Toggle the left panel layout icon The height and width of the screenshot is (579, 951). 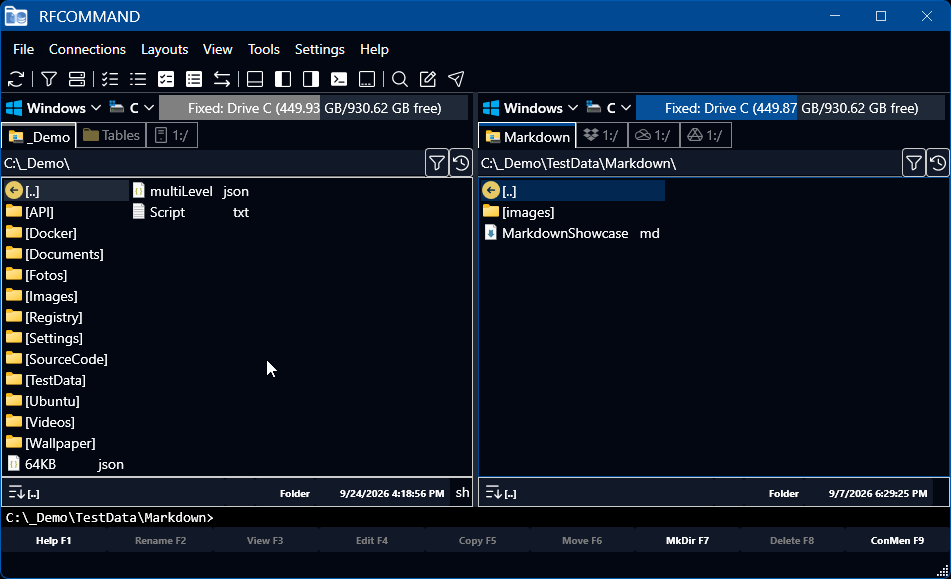click(283, 79)
